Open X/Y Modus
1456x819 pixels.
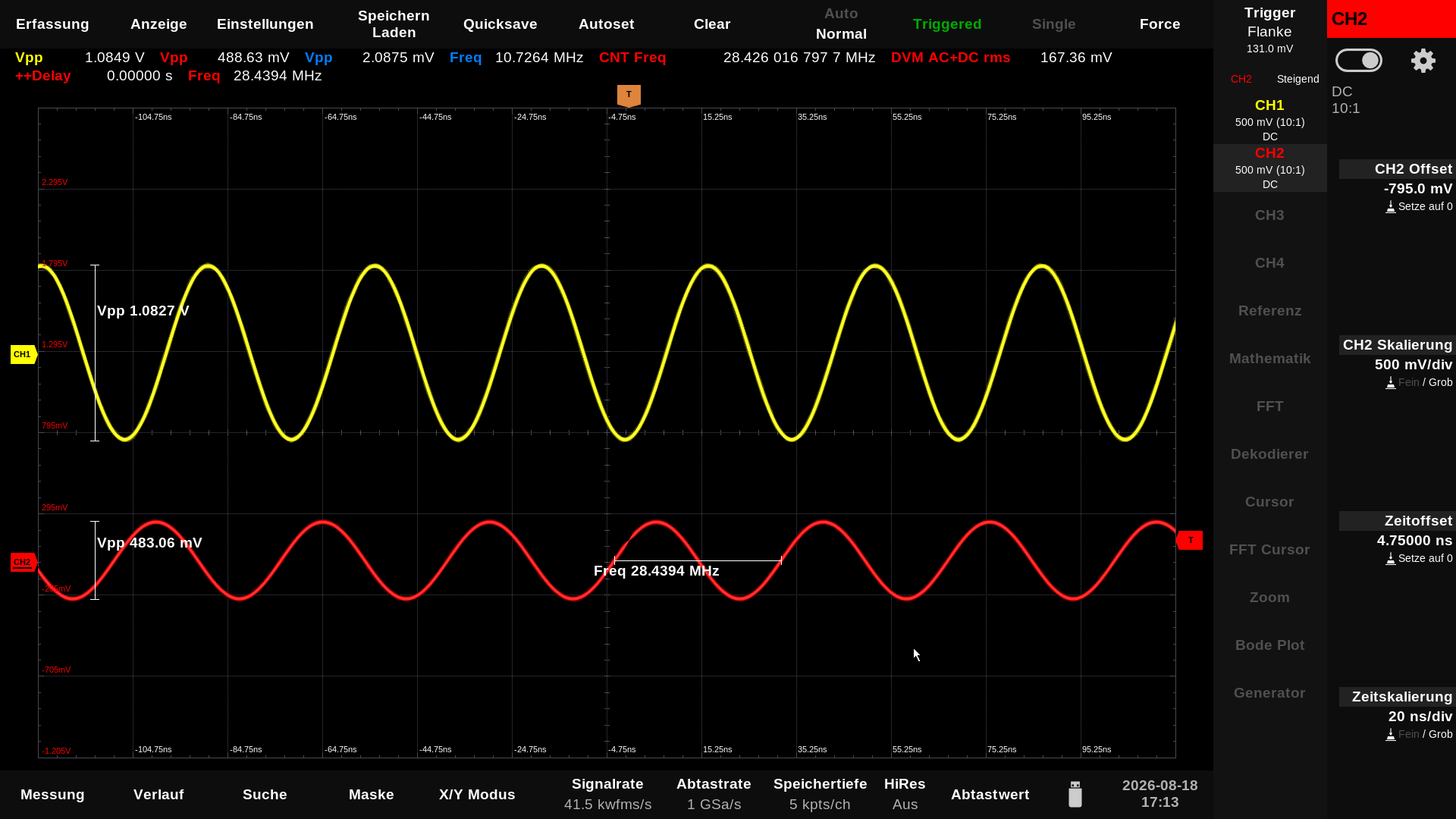point(477,795)
